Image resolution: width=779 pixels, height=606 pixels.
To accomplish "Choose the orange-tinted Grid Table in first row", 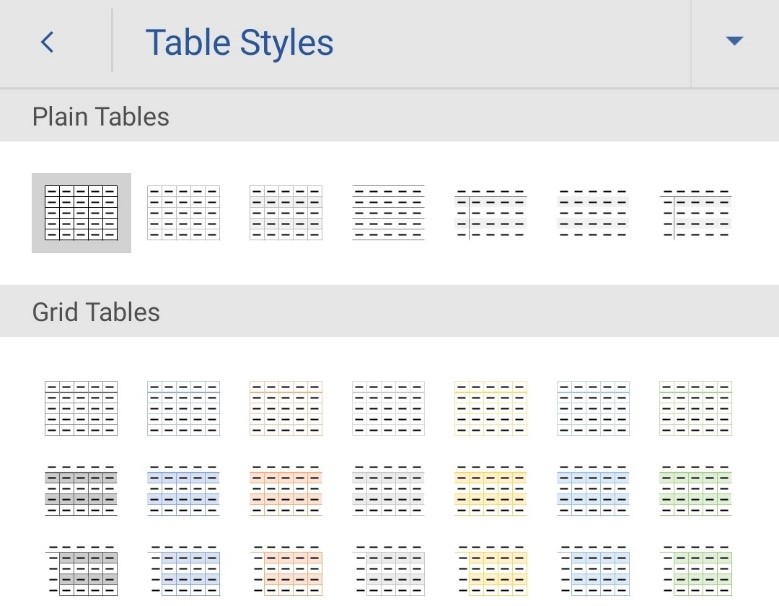I will tap(285, 408).
